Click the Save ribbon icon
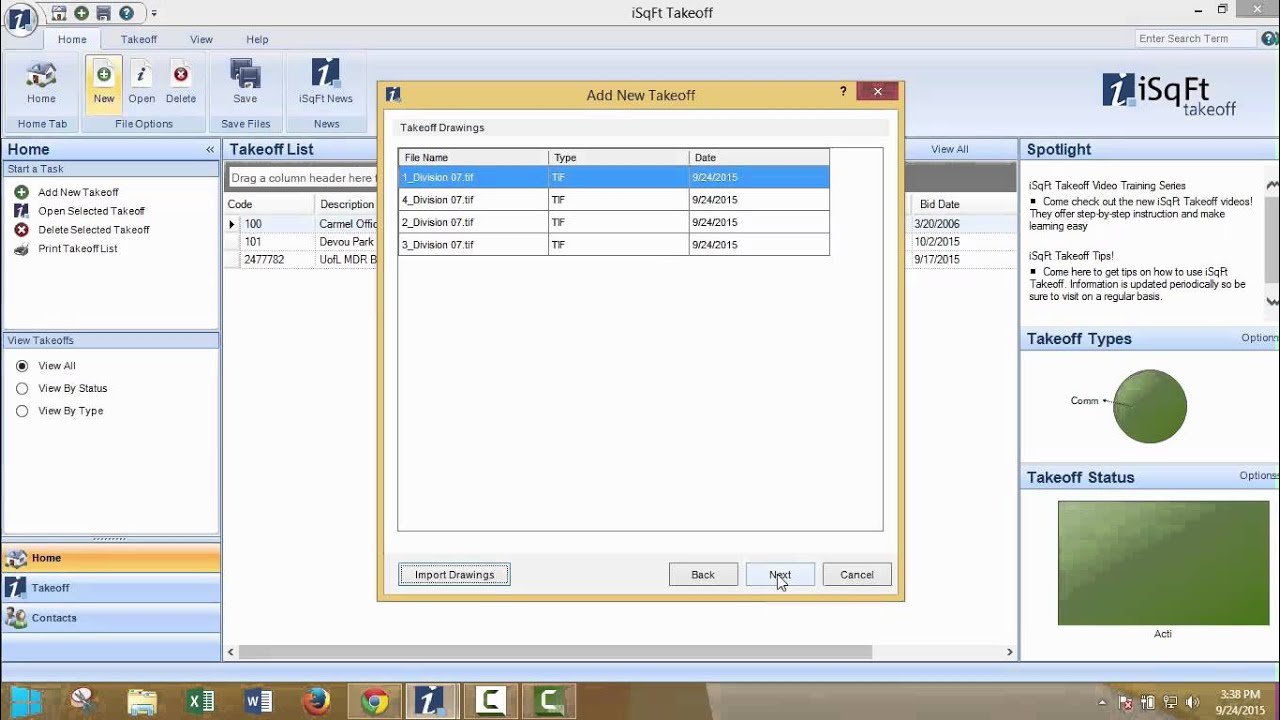The width and height of the screenshot is (1280, 720). 245,74
